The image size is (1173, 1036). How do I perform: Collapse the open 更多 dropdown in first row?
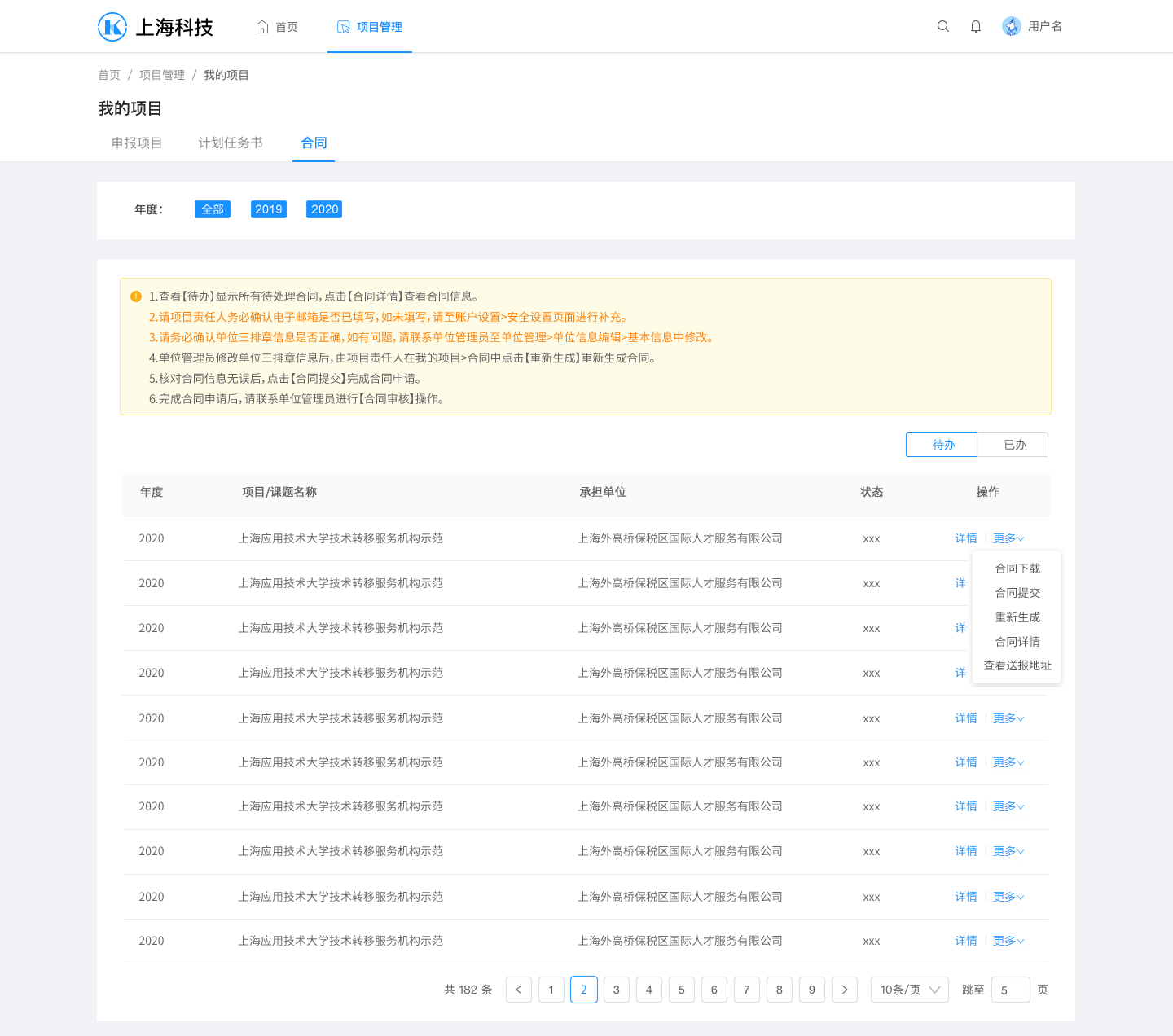(x=1008, y=538)
